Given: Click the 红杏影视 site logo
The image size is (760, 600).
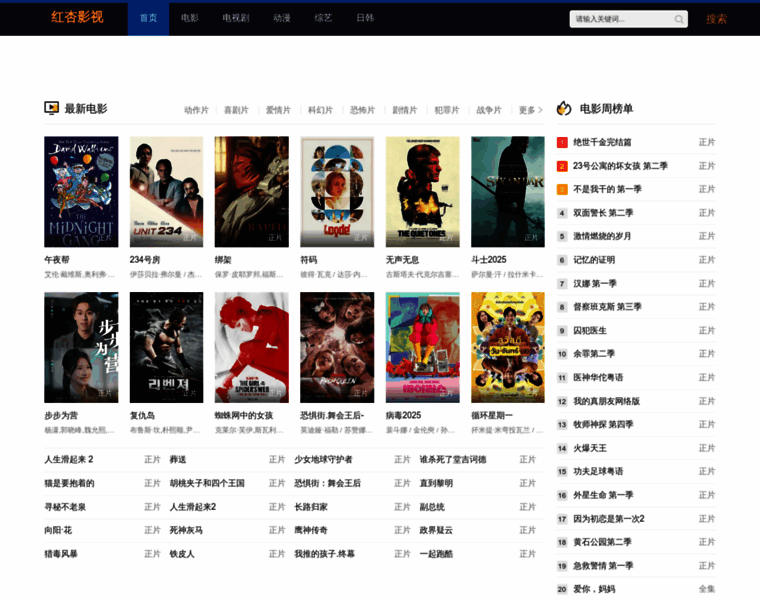Looking at the screenshot, I should pyautogui.click(x=77, y=17).
